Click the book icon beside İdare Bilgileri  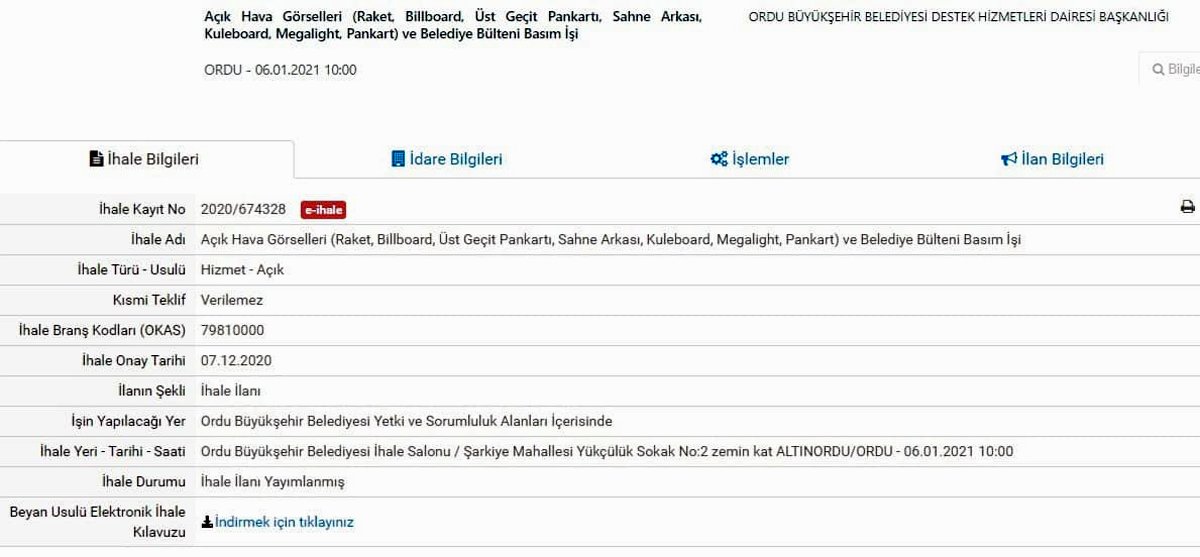pyautogui.click(x=398, y=159)
